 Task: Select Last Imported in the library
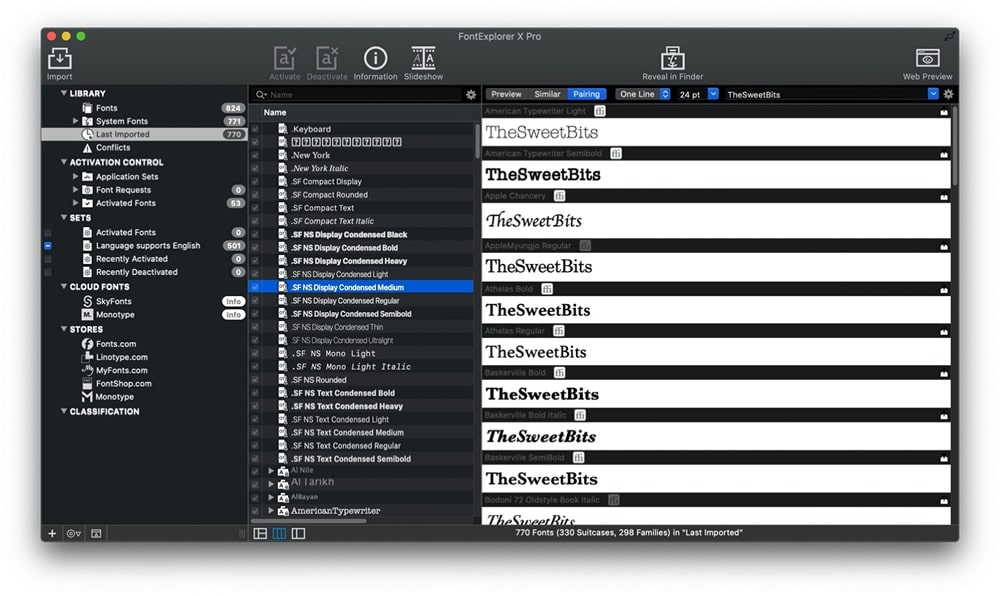pyautogui.click(x=144, y=134)
